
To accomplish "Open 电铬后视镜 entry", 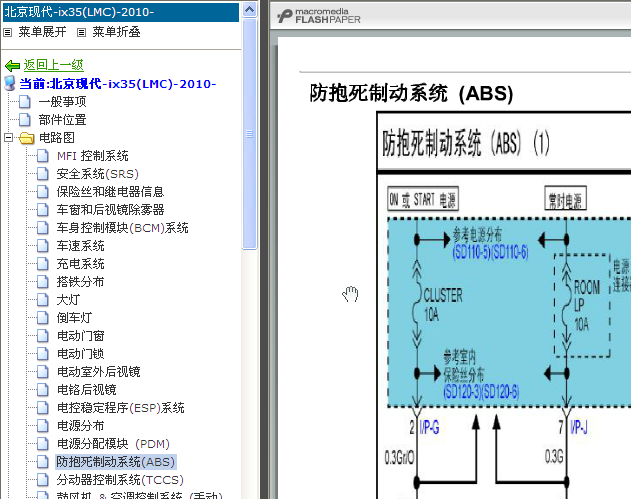I will 87,390.
